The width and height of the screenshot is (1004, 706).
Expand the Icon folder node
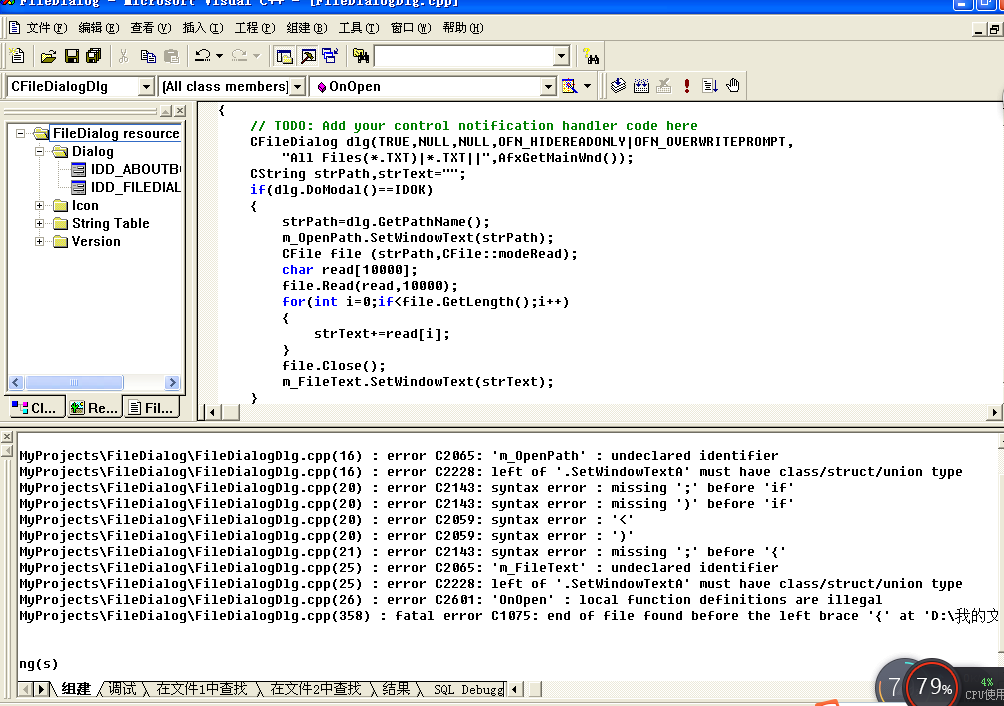(x=40, y=205)
